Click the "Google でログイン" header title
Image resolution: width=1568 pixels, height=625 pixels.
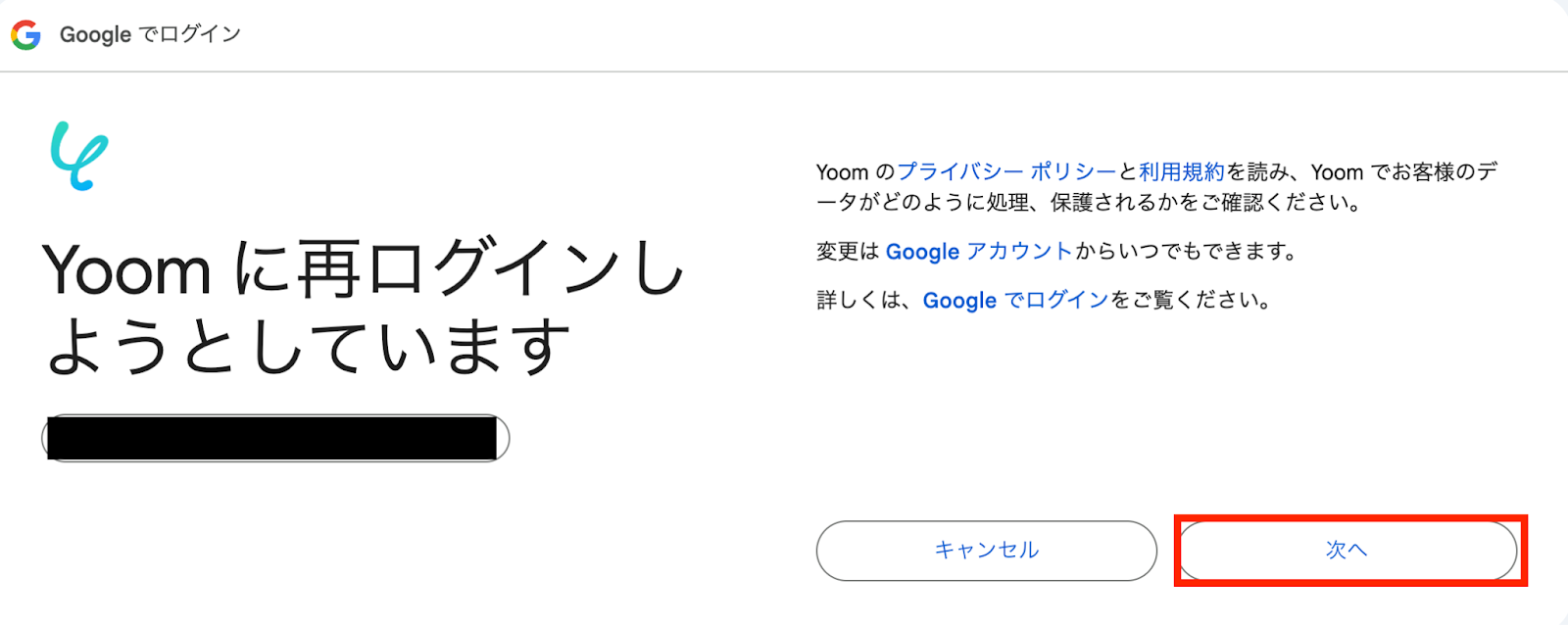(150, 34)
